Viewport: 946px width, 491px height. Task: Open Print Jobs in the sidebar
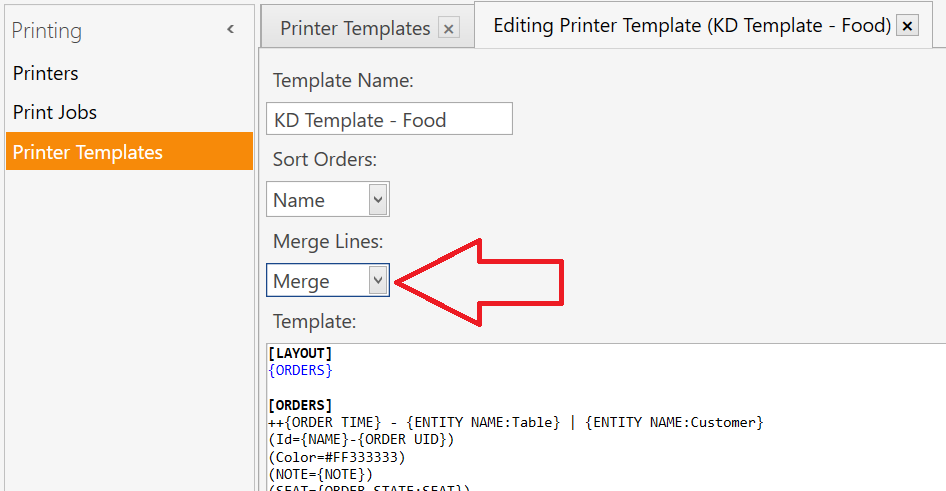[x=55, y=112]
